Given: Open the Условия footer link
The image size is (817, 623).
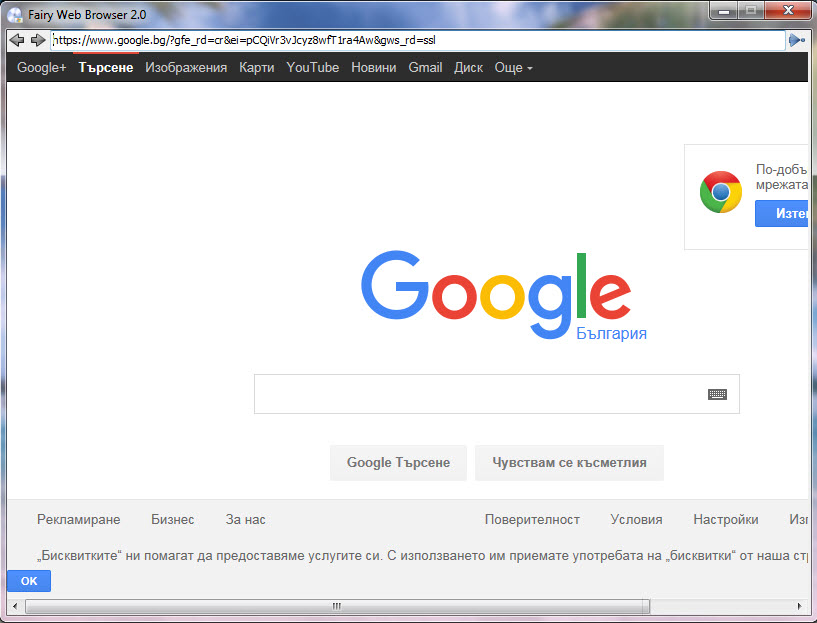Looking at the screenshot, I should (636, 519).
